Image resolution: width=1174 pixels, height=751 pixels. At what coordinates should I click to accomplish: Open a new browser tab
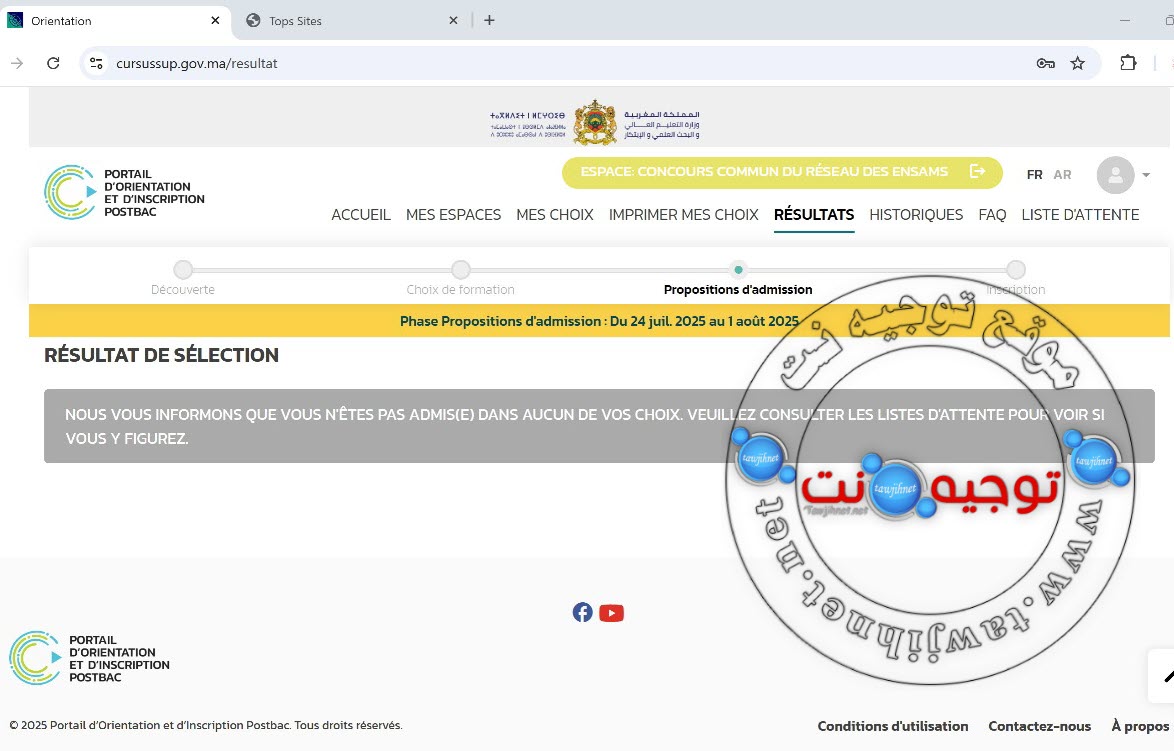[x=489, y=20]
